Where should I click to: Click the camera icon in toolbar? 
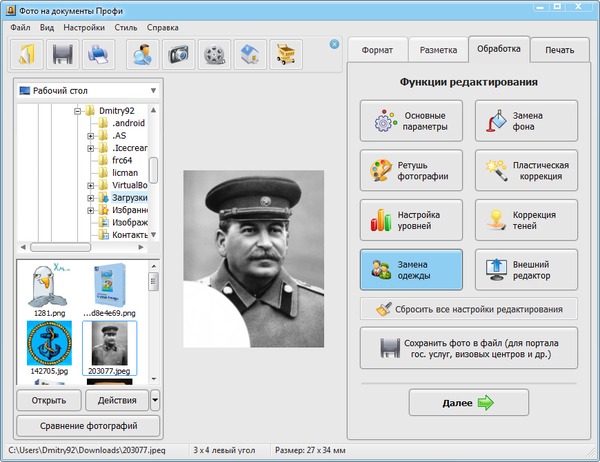pos(181,53)
